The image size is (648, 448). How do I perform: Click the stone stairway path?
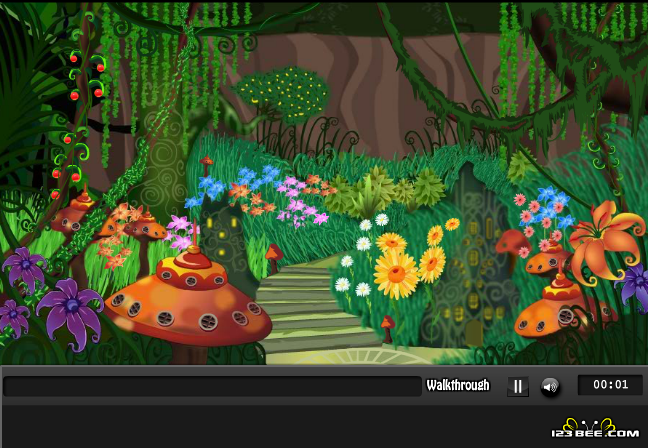(314, 310)
